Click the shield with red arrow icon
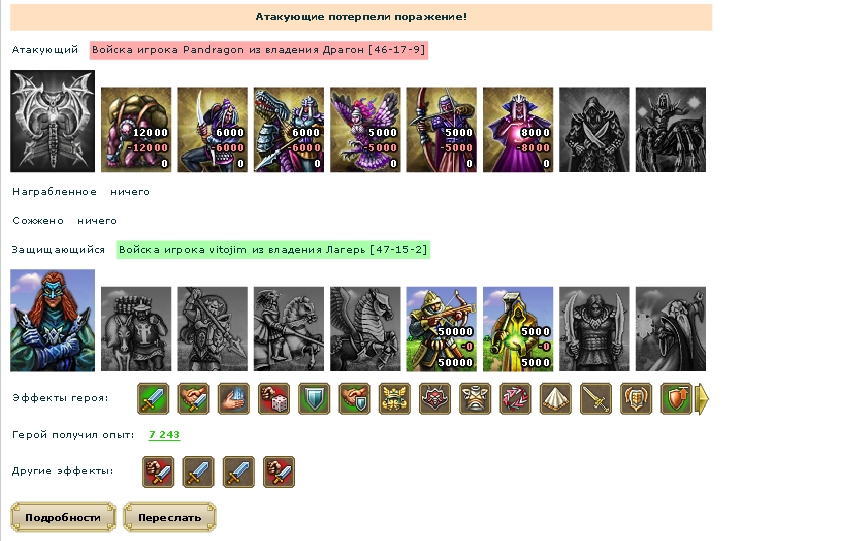The image size is (865, 541). pyautogui.click(x=676, y=399)
